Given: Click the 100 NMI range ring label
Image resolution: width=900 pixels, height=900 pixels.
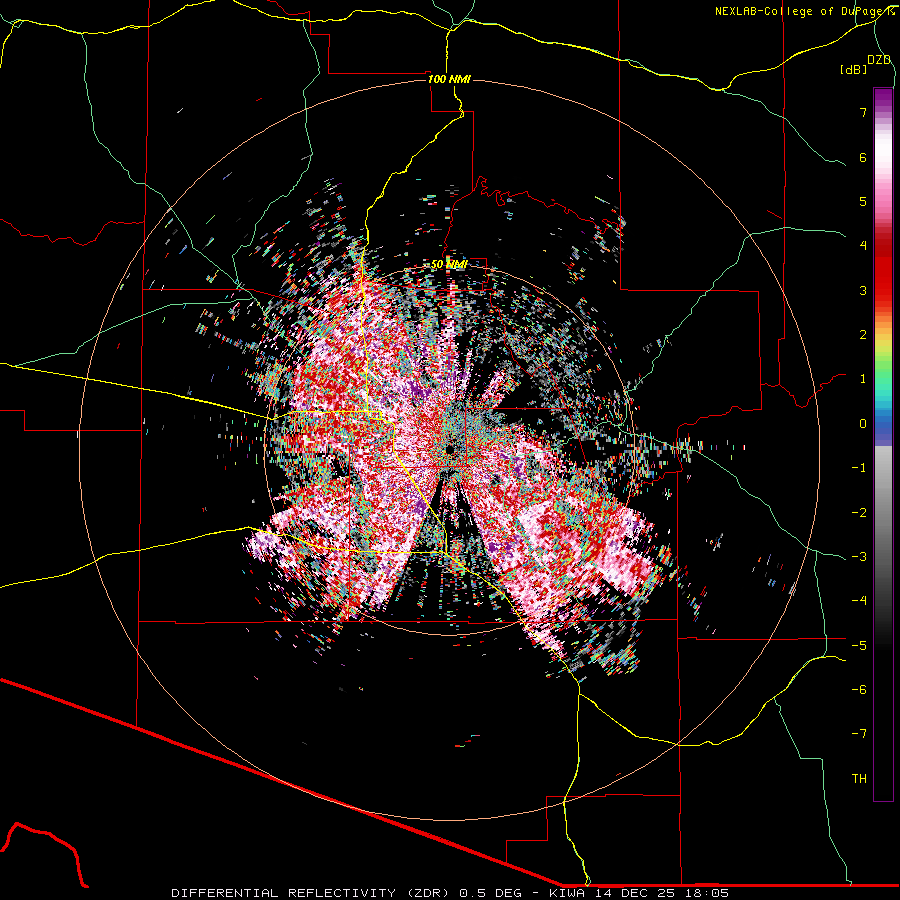Looking at the screenshot, I should (449, 79).
